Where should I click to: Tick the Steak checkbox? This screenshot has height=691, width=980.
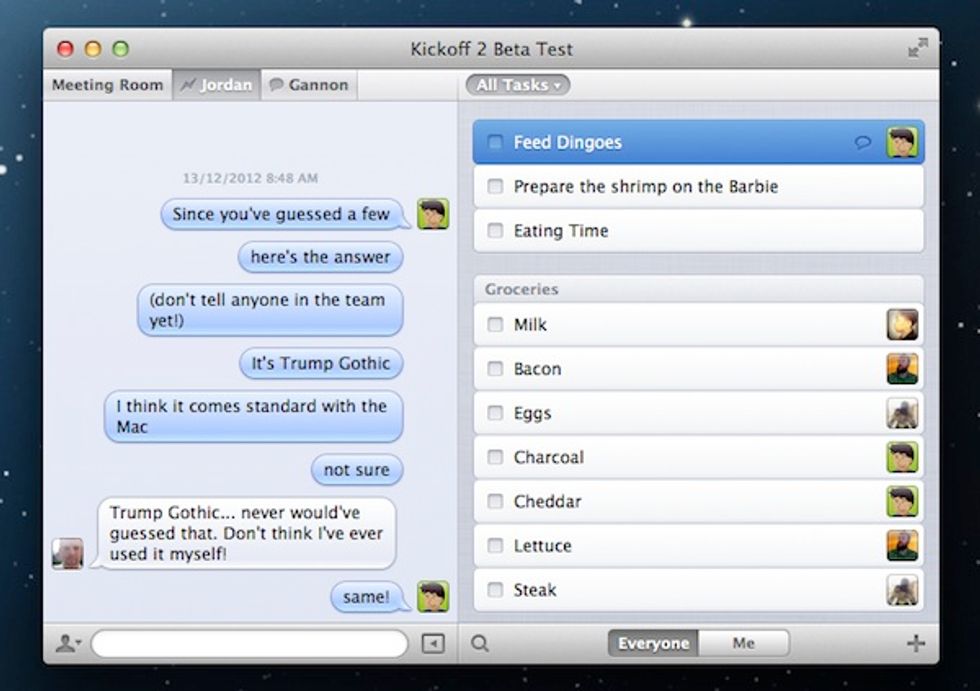click(495, 590)
